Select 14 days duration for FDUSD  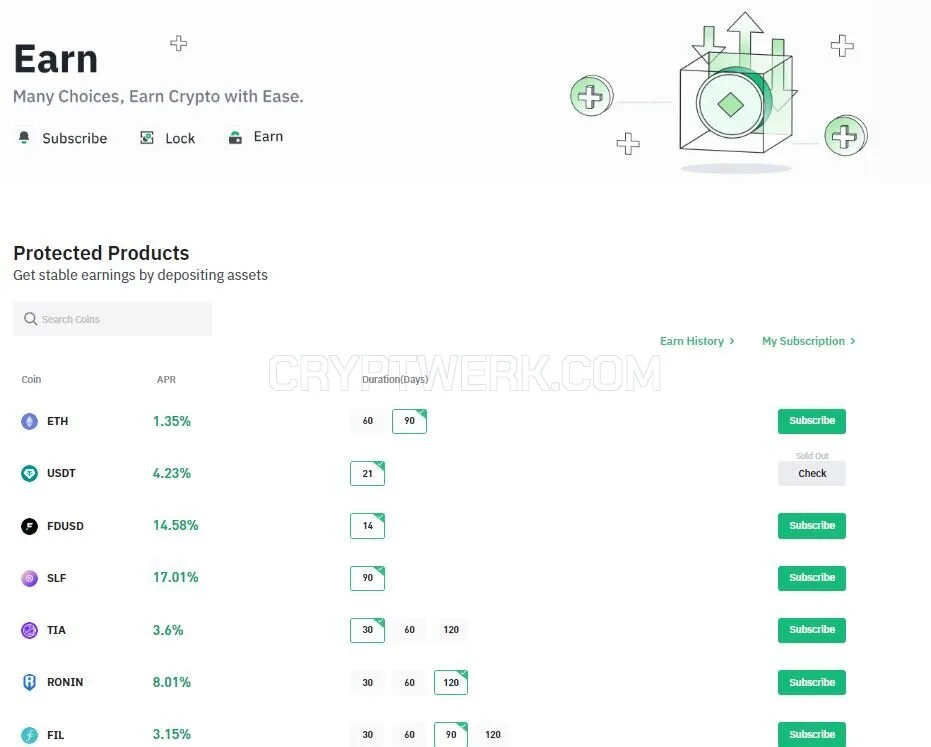368,526
